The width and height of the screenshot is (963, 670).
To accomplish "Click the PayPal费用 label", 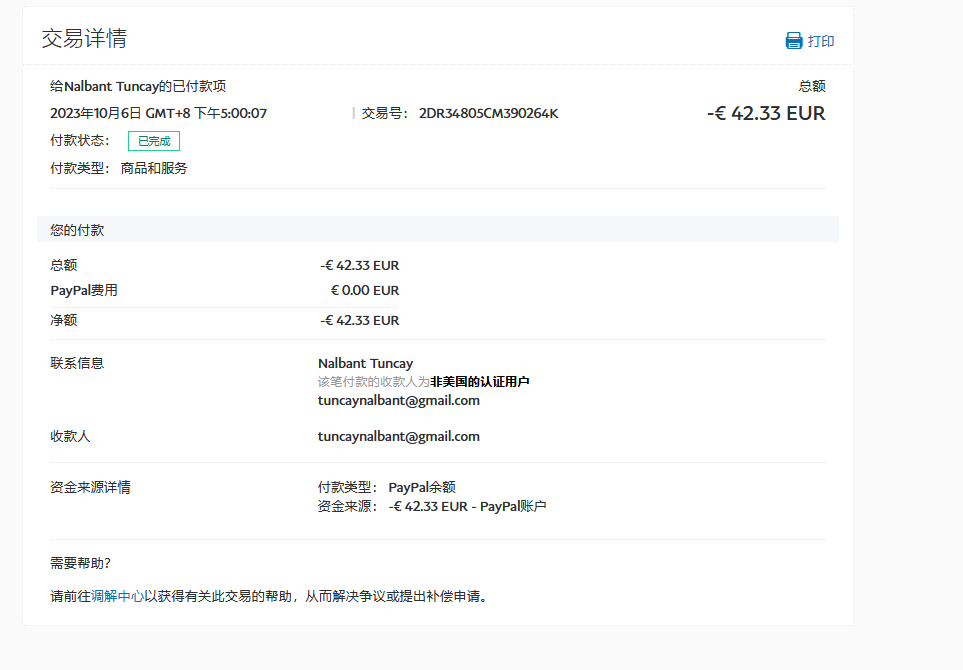I will (x=84, y=290).
